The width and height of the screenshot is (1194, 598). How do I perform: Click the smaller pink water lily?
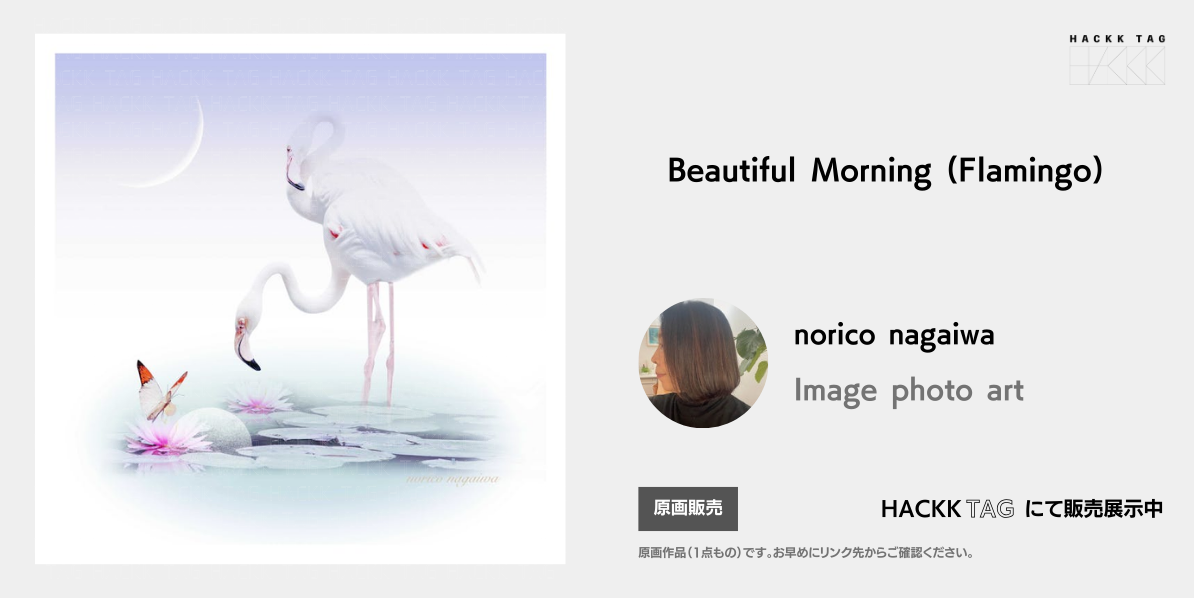pyautogui.click(x=258, y=398)
